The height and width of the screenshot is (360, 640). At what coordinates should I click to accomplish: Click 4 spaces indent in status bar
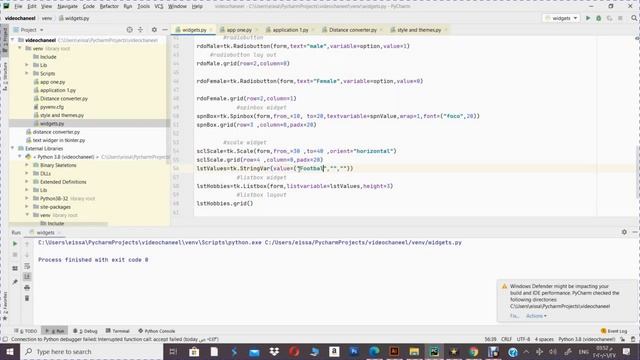(544, 339)
